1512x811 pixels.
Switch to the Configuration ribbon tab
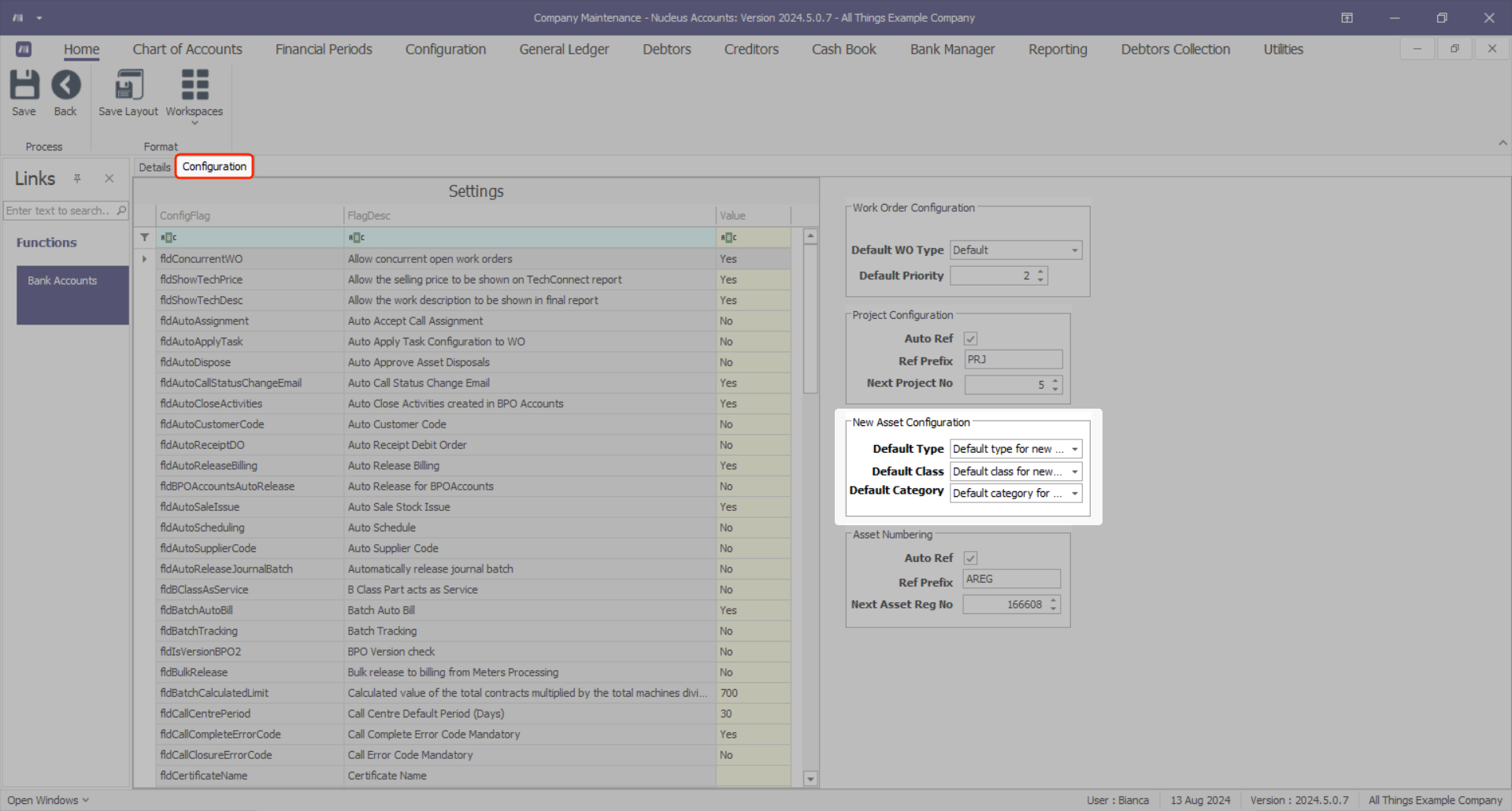tap(446, 49)
